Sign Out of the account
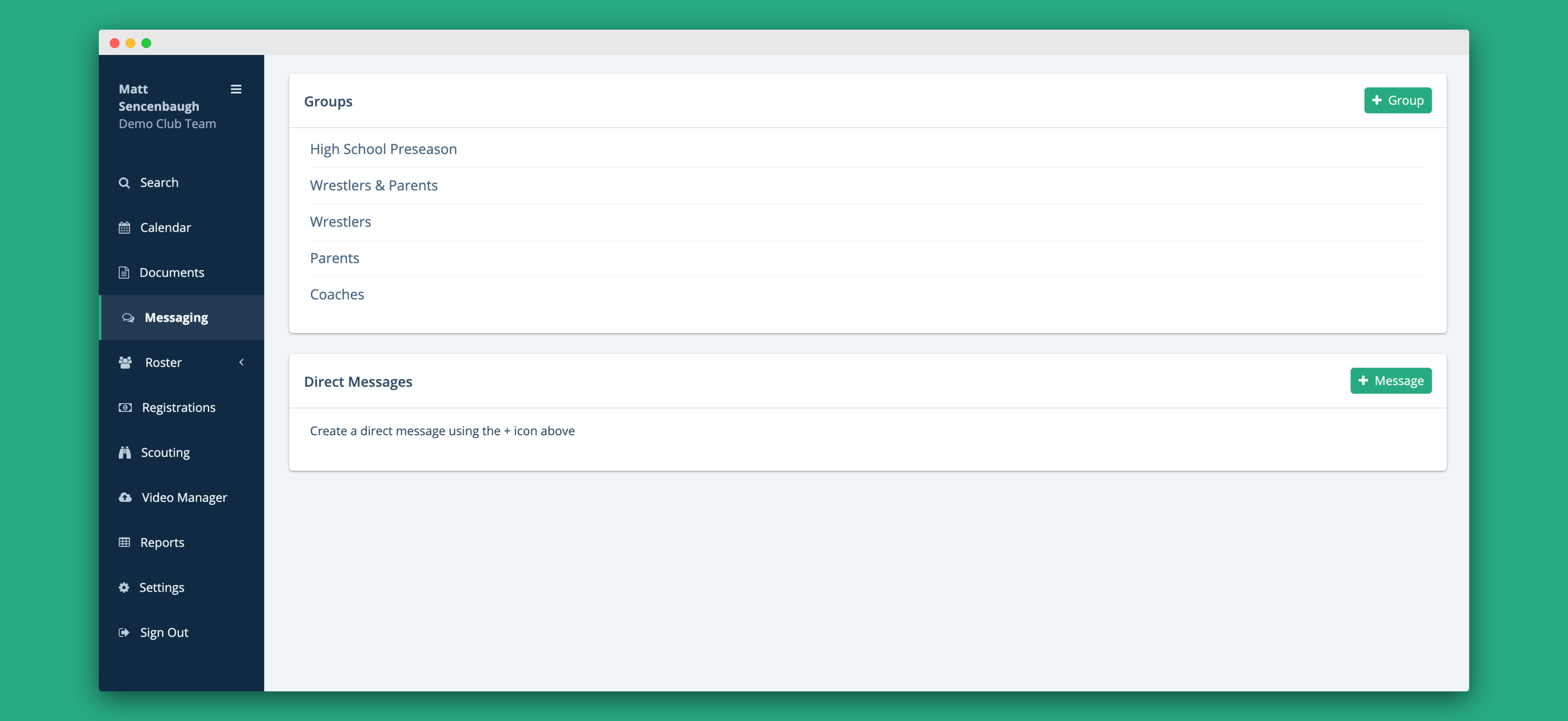Screen dimensions: 1568x721 pyautogui.click(x=181, y=633)
